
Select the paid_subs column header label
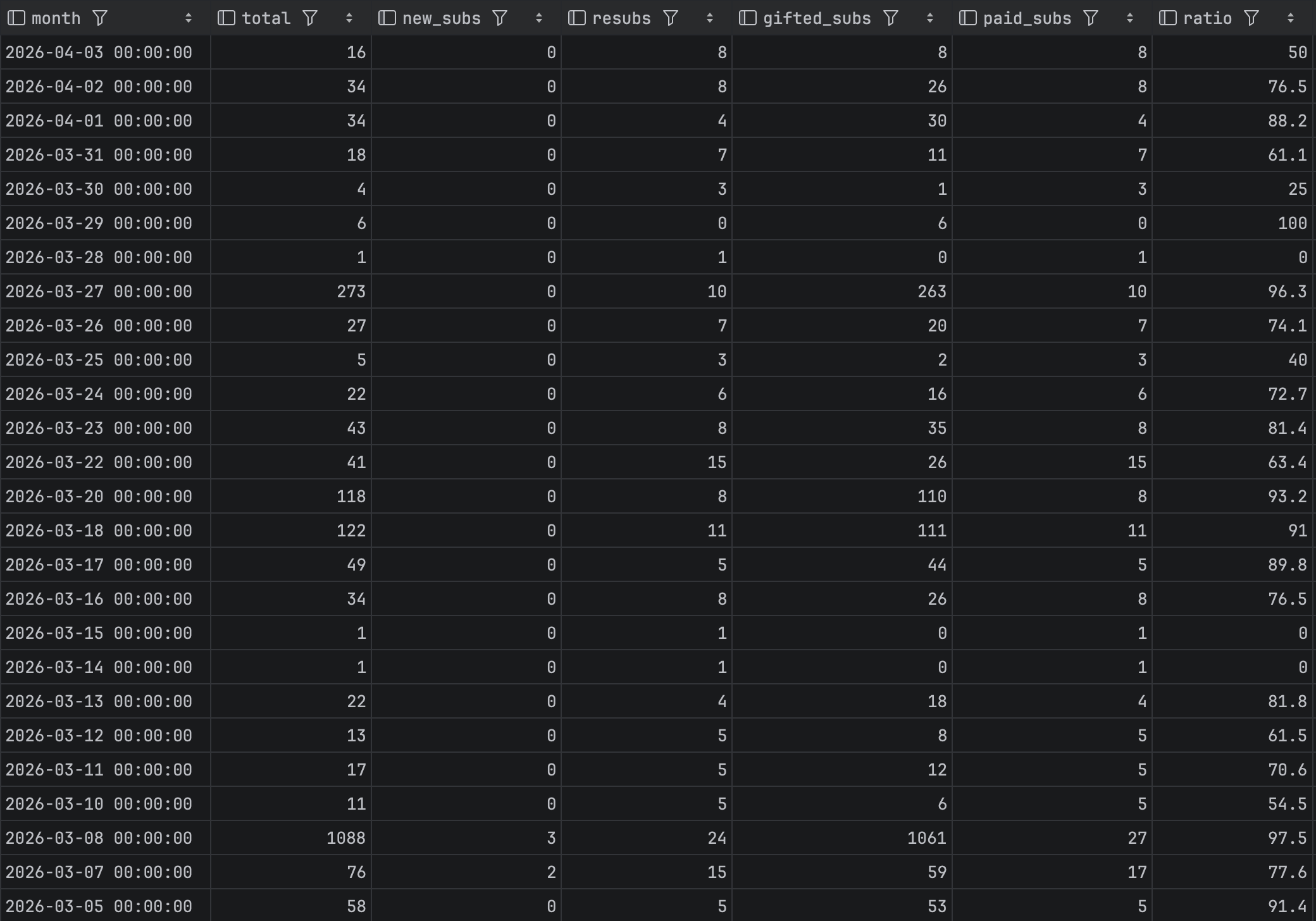click(1027, 18)
